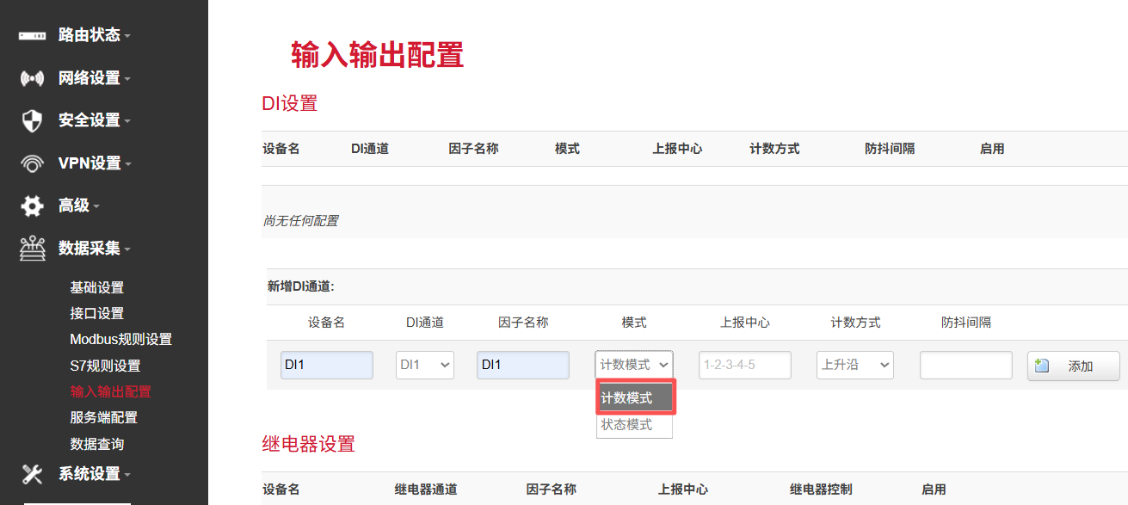Screen dimensions: 1128x505
Task: Open the VPN设置 menu
Action: (x=94, y=163)
